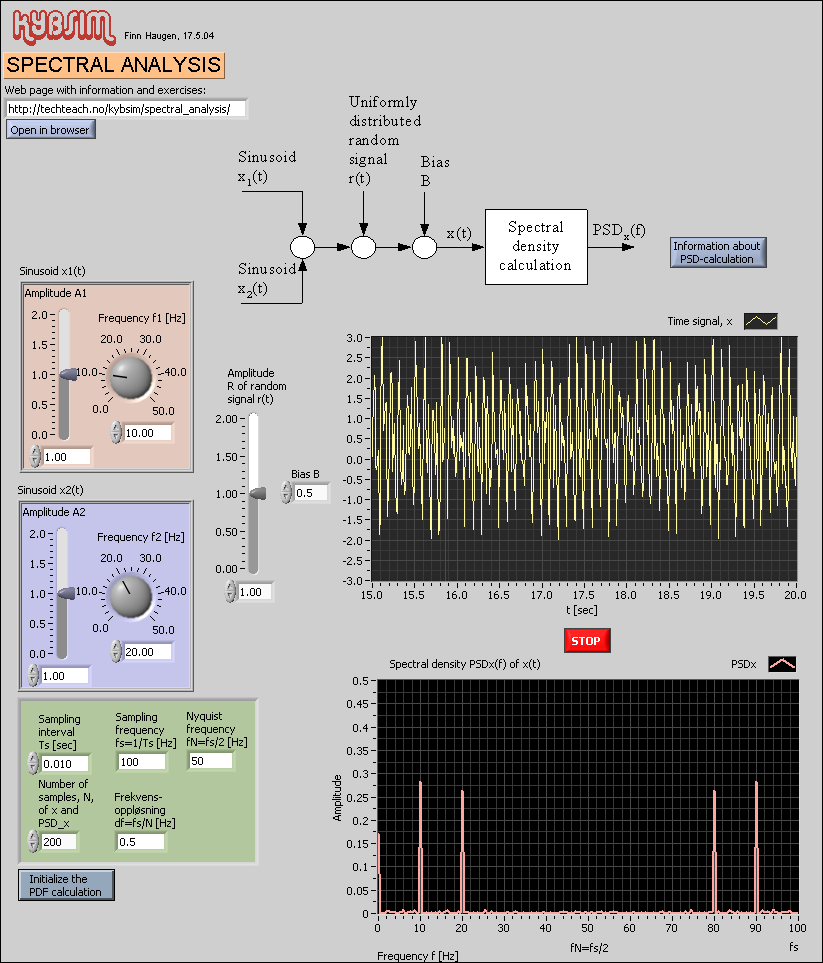This screenshot has width=823, height=963.
Task: Click the web page URL input field
Action: [x=125, y=108]
